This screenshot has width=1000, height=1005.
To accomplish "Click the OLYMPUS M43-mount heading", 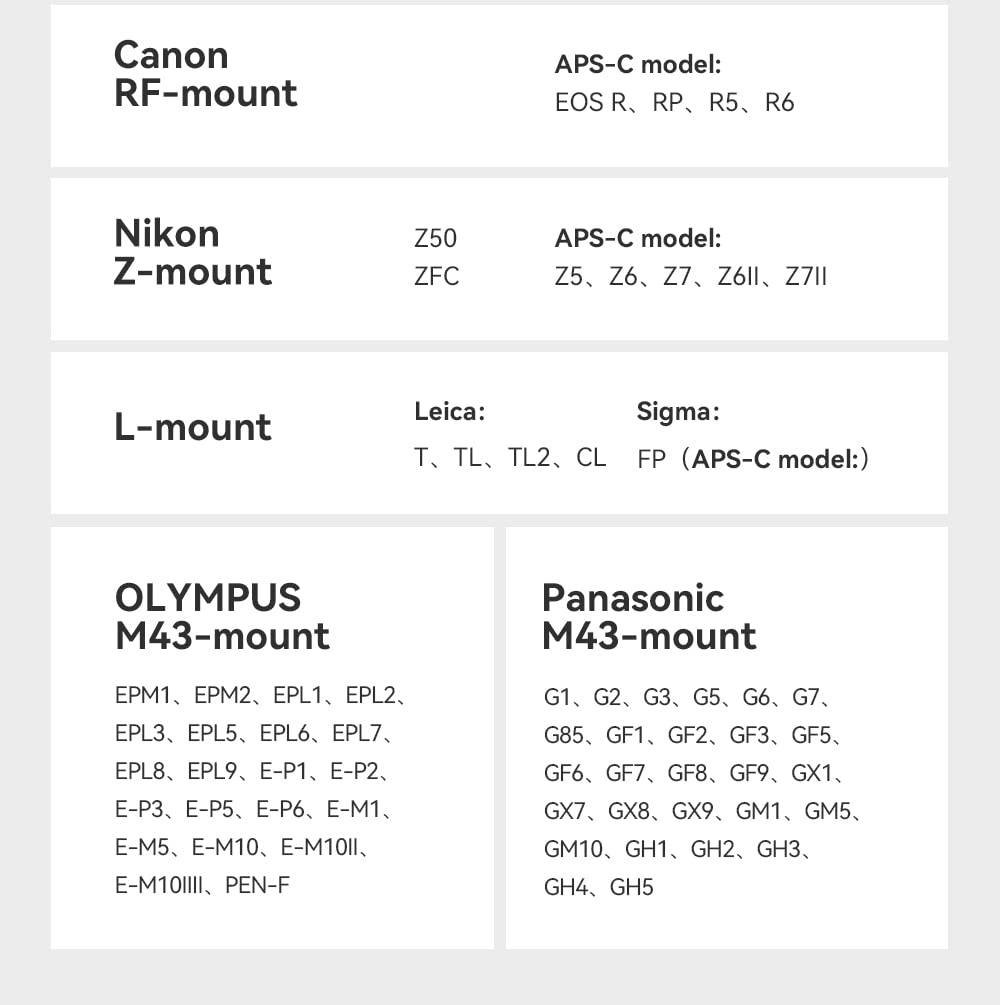I will (x=222, y=616).
